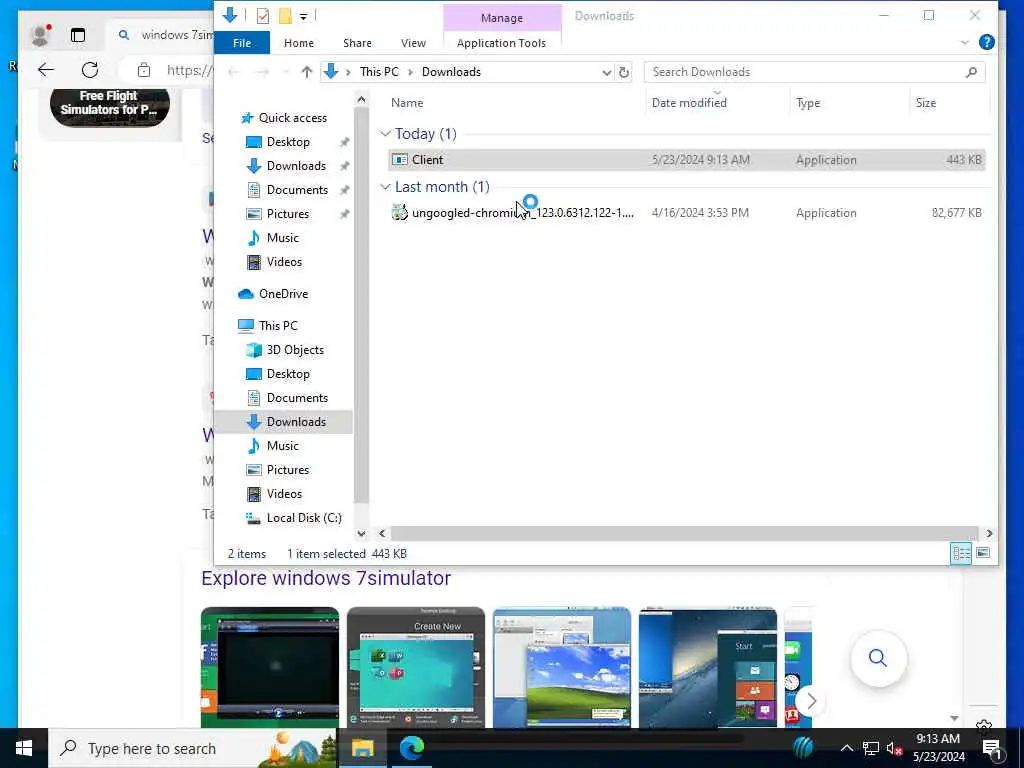Collapse the Today (1) group

[x=385, y=134]
